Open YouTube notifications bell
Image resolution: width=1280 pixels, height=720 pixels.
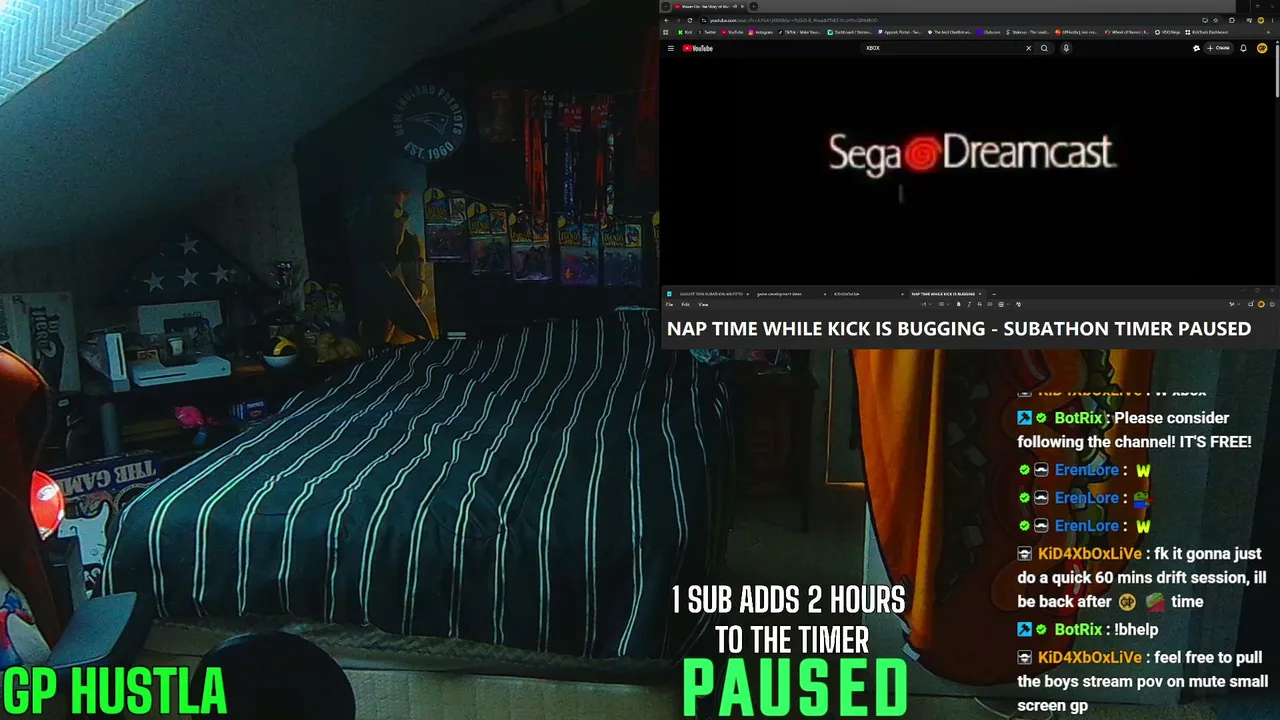[x=1243, y=48]
